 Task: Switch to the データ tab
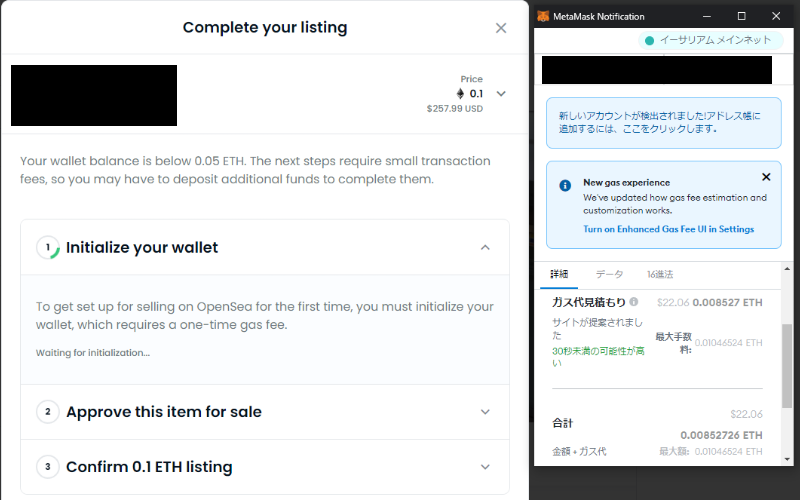tap(609, 274)
